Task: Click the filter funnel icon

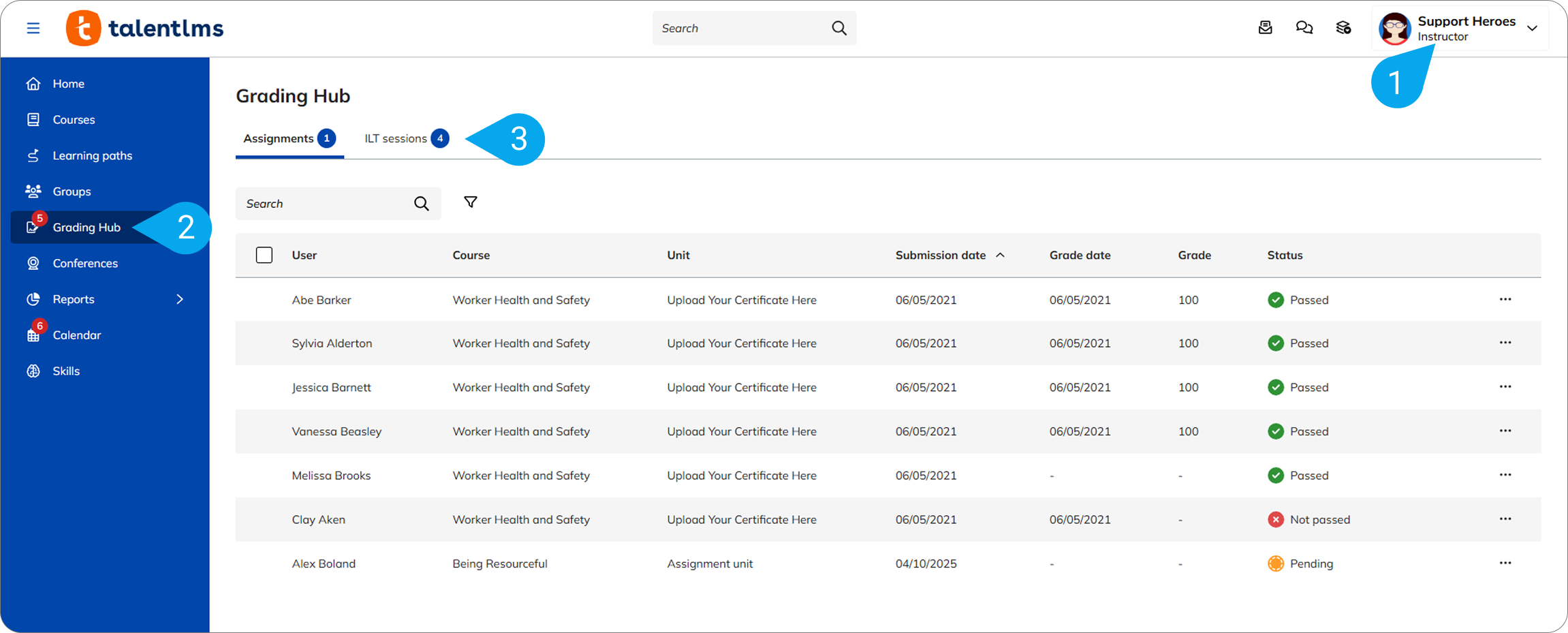Action: 470,202
